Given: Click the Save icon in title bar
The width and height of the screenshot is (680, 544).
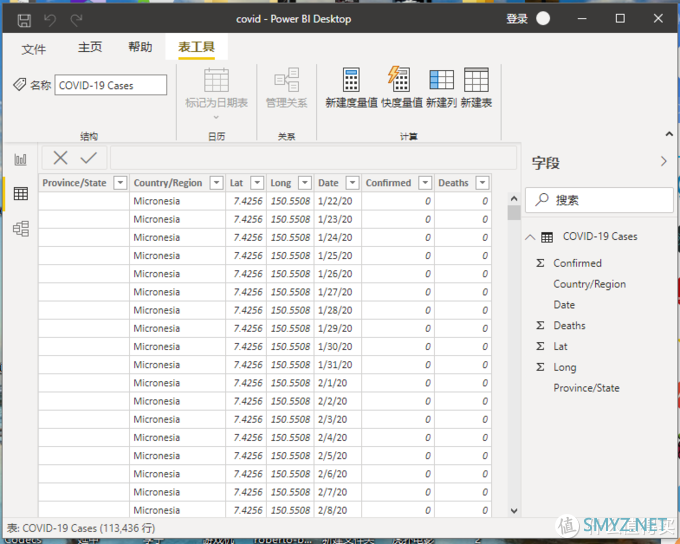Looking at the screenshot, I should [x=24, y=20].
